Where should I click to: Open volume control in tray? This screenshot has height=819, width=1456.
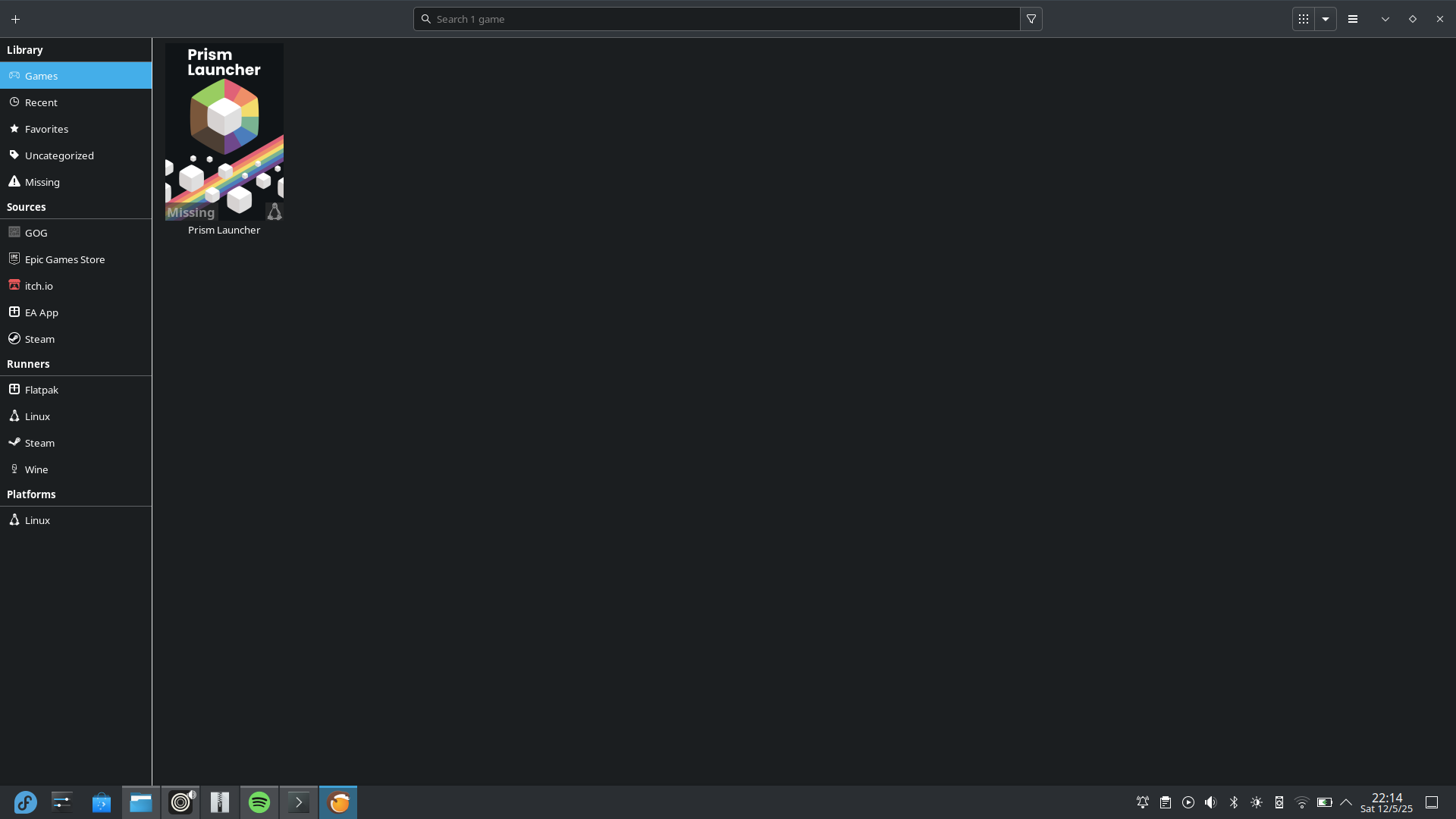pyautogui.click(x=1211, y=802)
